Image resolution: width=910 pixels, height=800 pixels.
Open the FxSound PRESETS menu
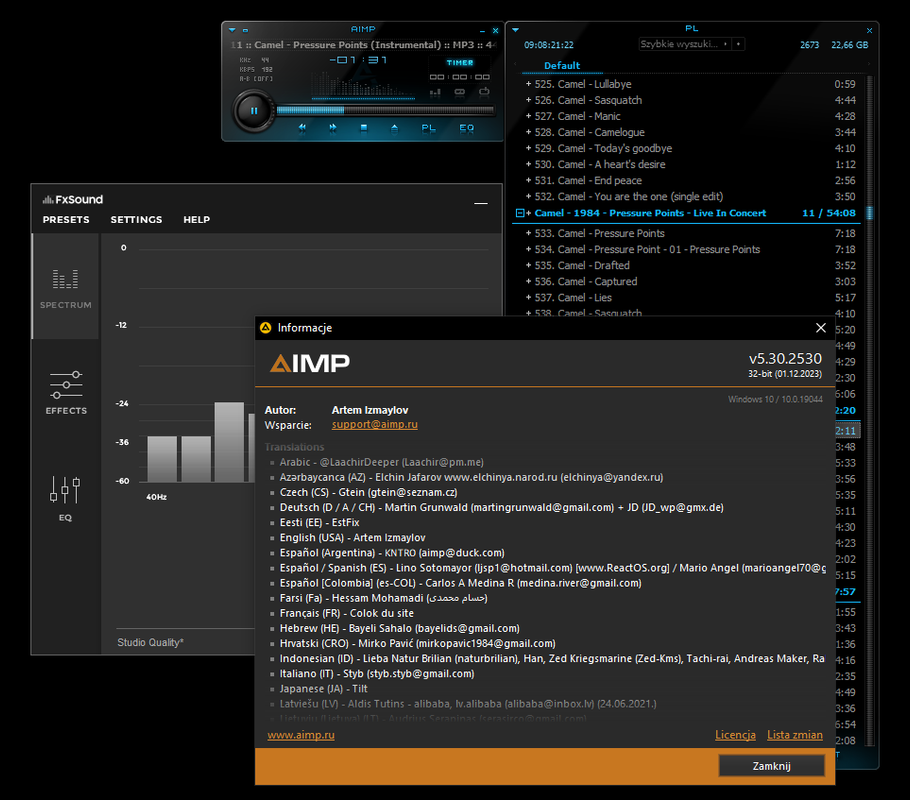[x=66, y=219]
